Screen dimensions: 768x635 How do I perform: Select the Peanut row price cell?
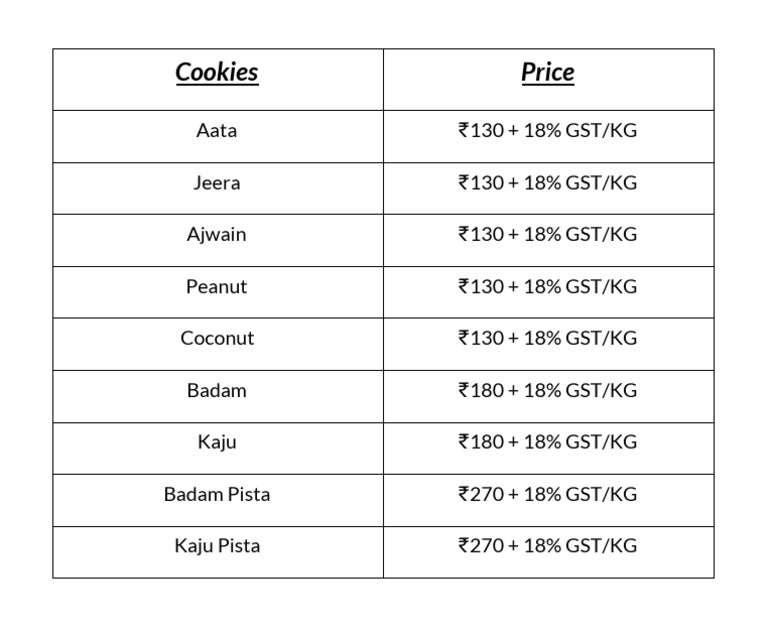(547, 287)
